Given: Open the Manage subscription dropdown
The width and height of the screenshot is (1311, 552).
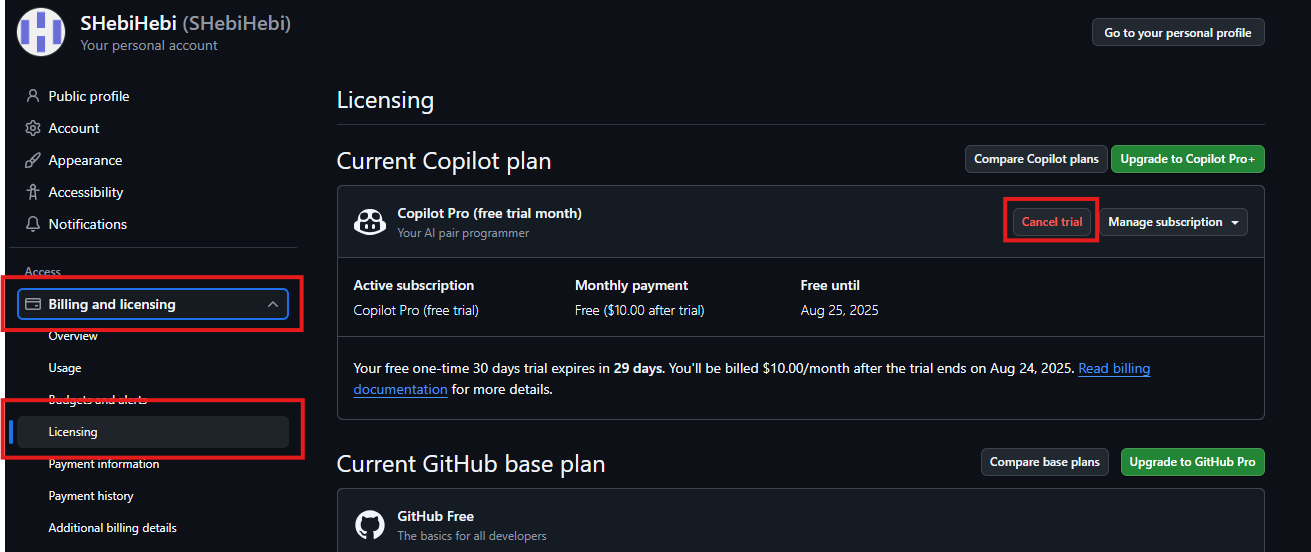Looking at the screenshot, I should [x=1173, y=222].
